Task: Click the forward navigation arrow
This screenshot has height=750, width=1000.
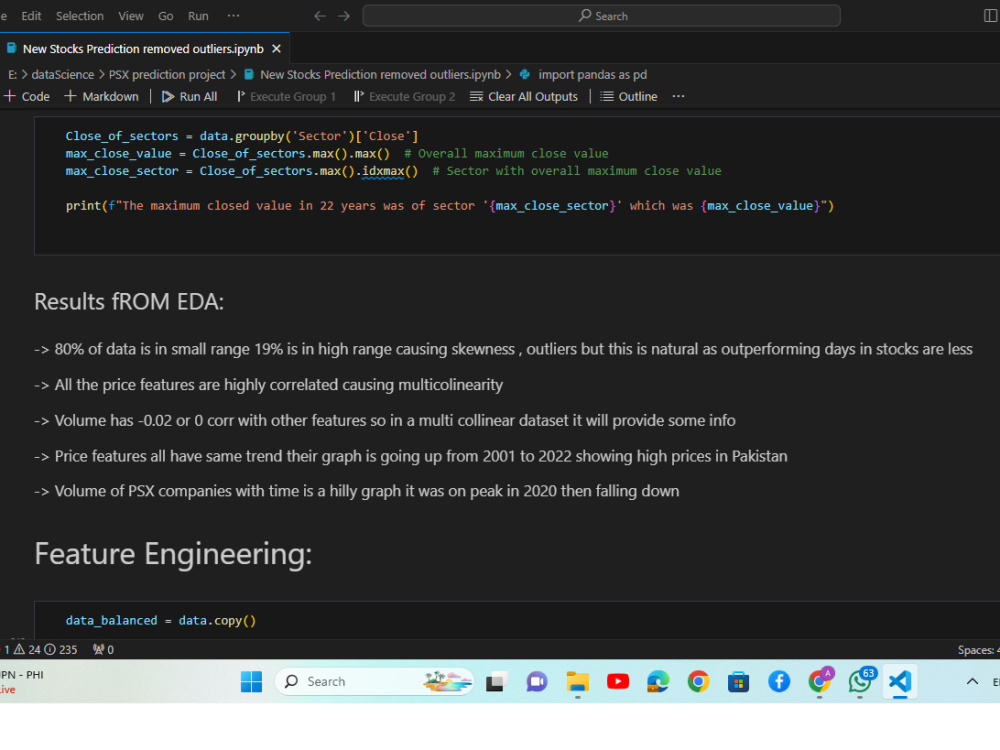Action: coord(343,16)
